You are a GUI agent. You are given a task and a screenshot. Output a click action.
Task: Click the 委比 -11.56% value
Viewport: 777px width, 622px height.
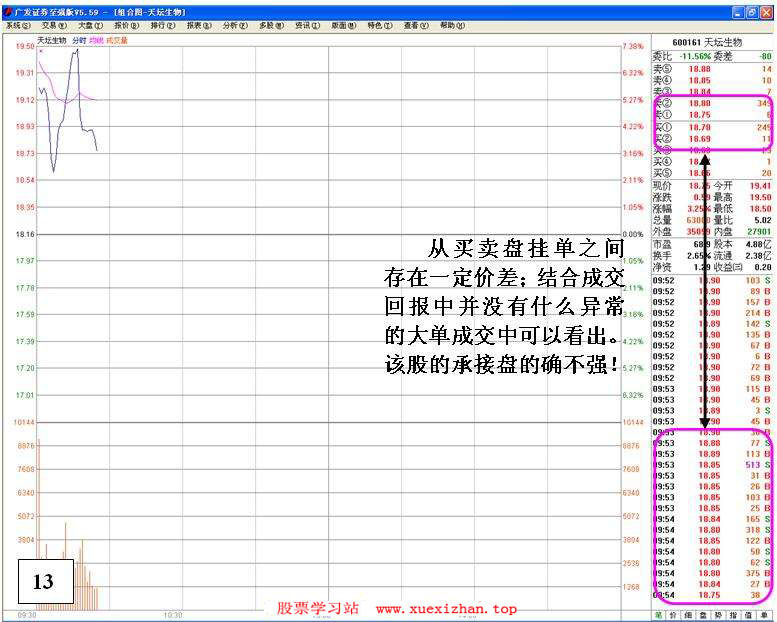pyautogui.click(x=696, y=57)
